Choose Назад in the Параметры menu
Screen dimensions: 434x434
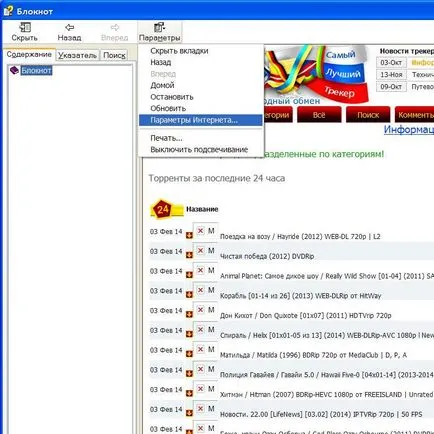point(201,62)
